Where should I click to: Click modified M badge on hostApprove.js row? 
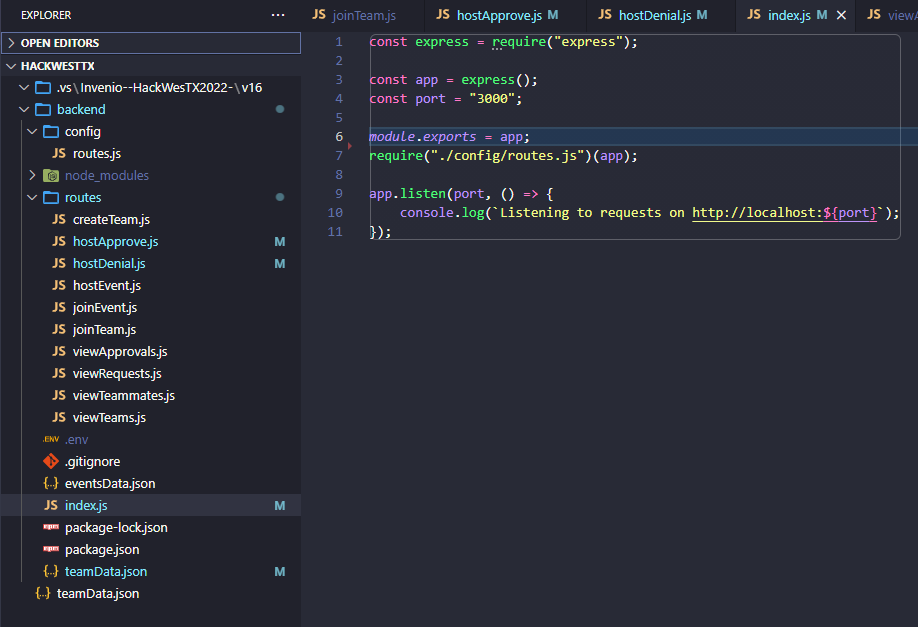pos(280,242)
